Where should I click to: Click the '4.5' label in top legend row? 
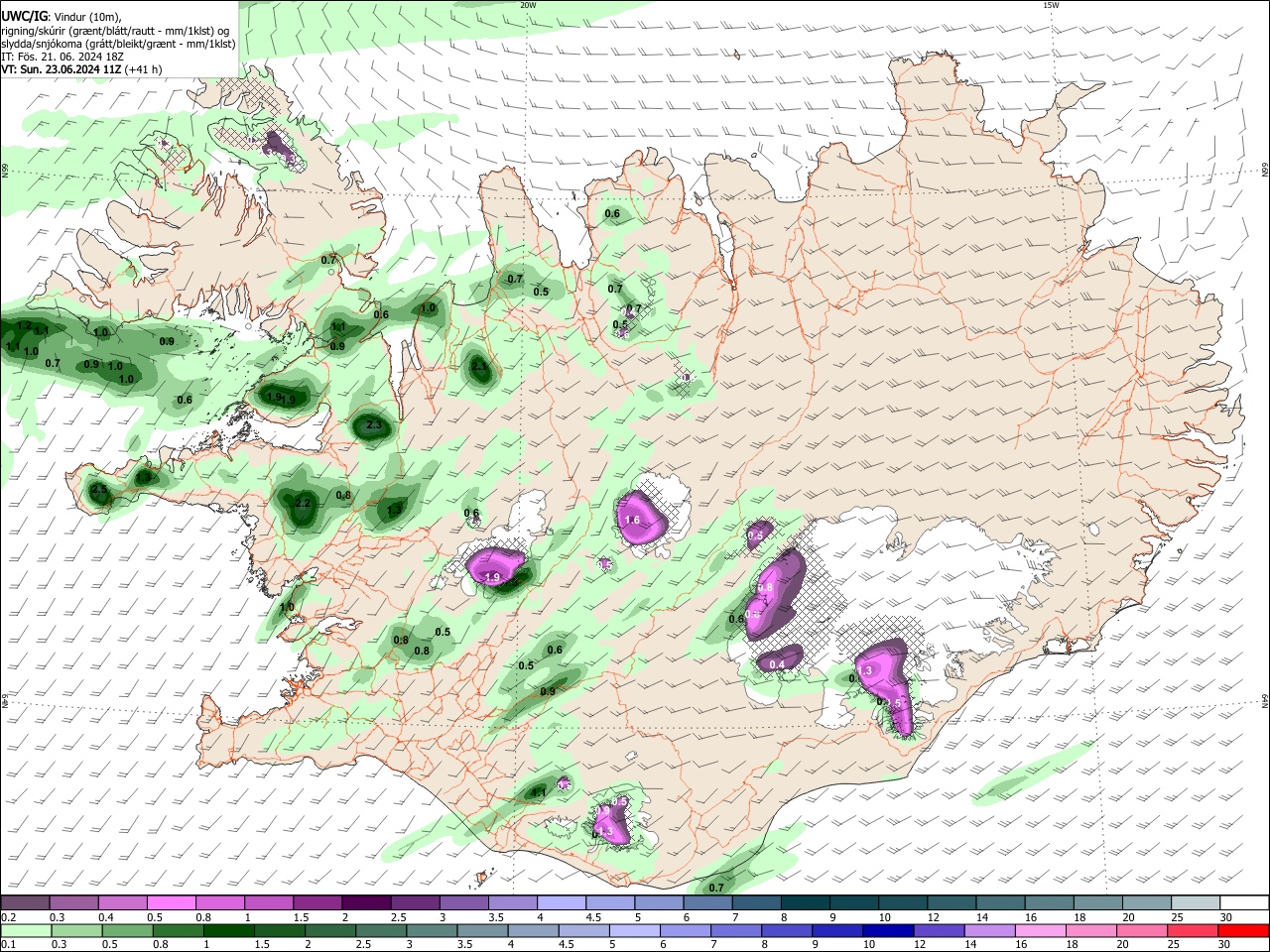(592, 917)
